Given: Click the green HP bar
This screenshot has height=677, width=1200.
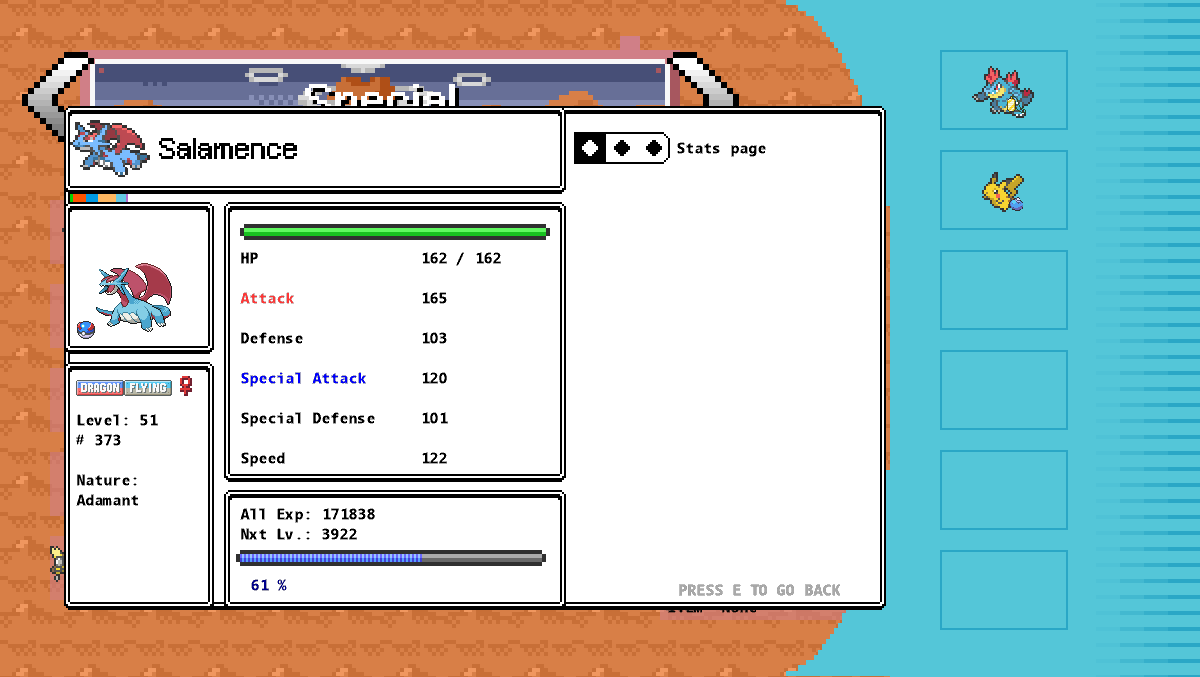Looking at the screenshot, I should (395, 232).
